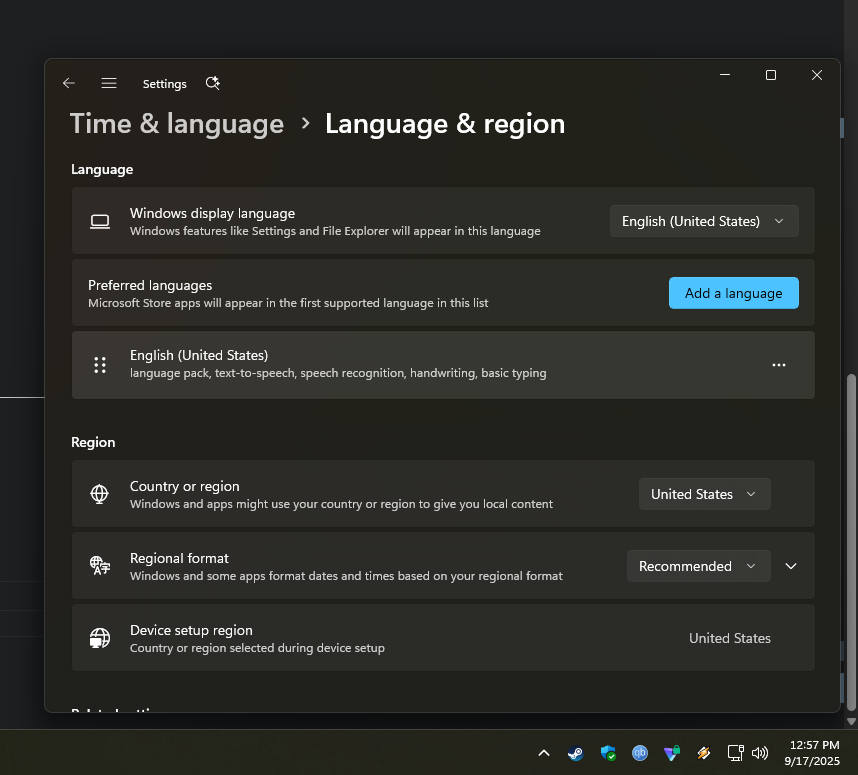Click the Add a language button
Screen dimensions: 858x775
[734, 293]
